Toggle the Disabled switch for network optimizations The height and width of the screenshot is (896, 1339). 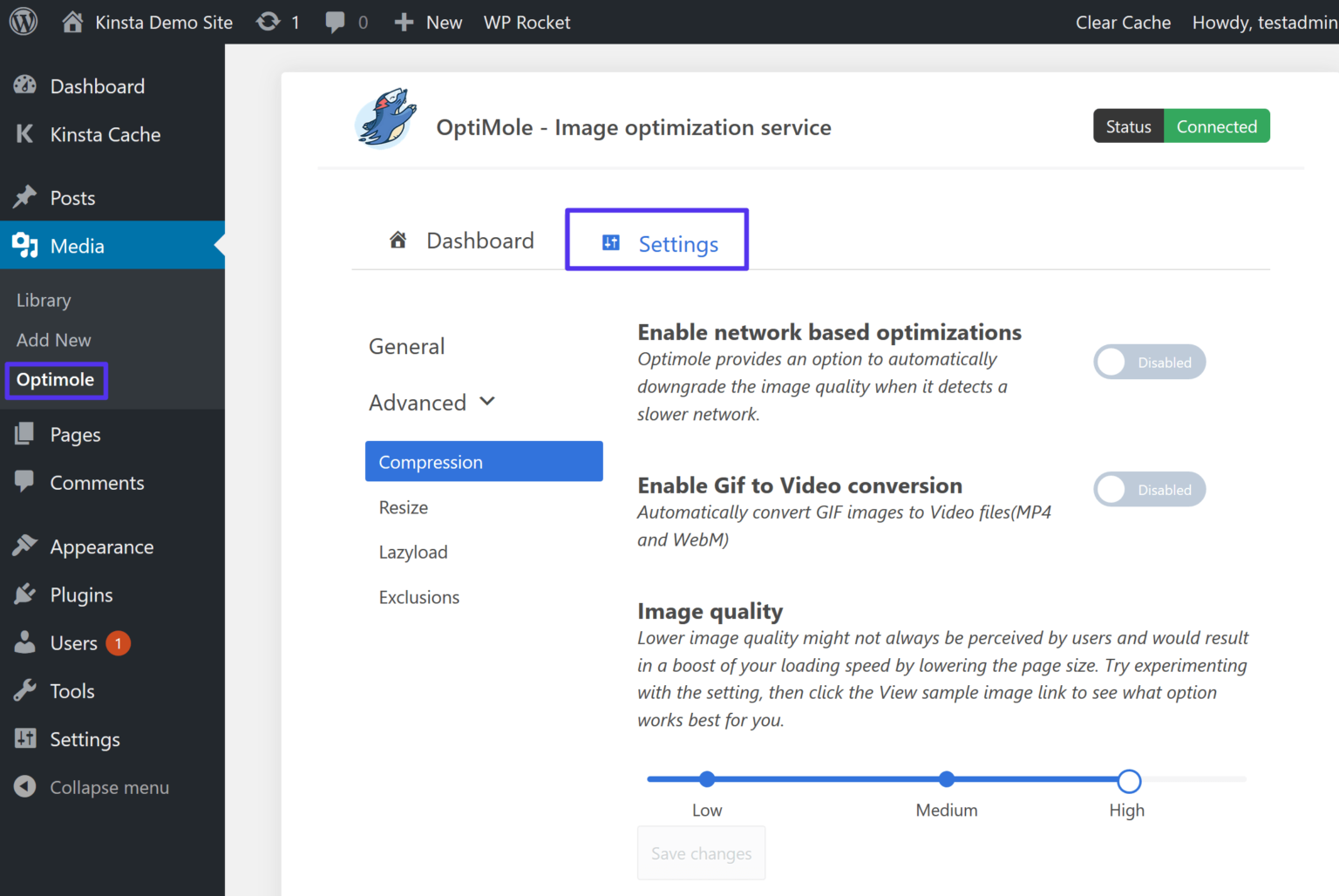pos(1149,362)
